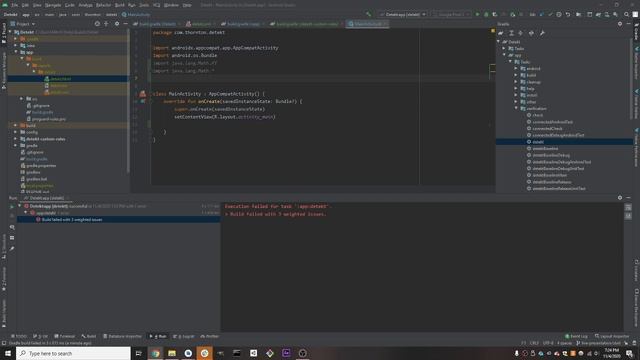Hide the Project panel with minus icon
This screenshot has height=360, width=640.
coord(125,24)
